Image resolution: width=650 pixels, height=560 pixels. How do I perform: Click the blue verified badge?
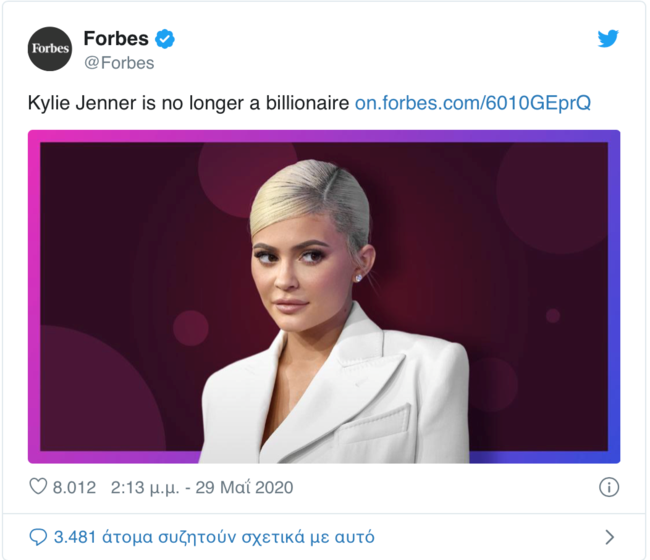(x=165, y=40)
